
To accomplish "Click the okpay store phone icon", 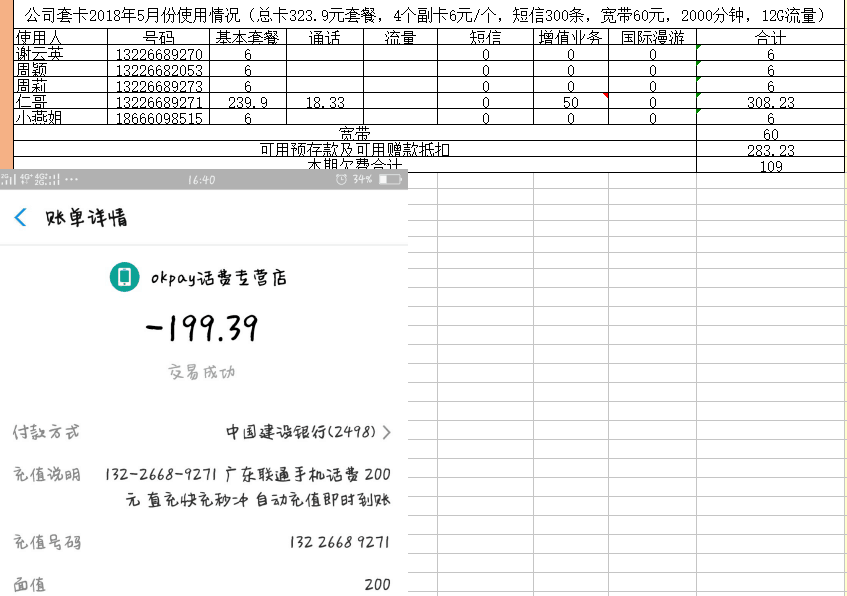I will [x=124, y=277].
